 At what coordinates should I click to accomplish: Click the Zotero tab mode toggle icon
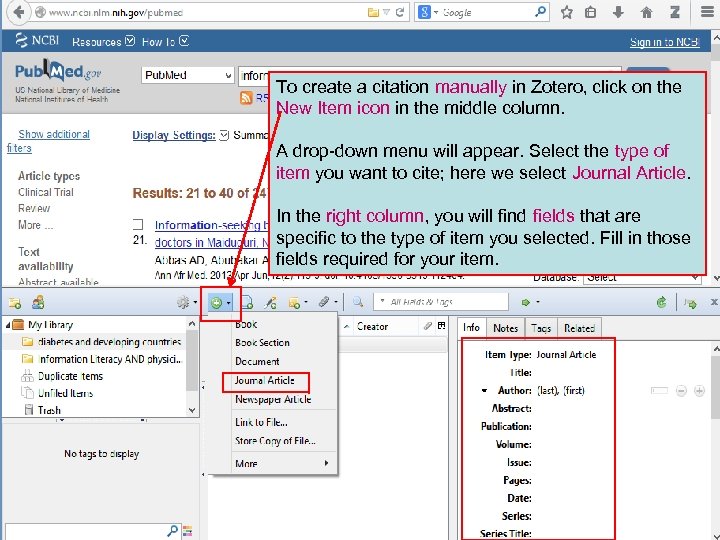coord(690,303)
